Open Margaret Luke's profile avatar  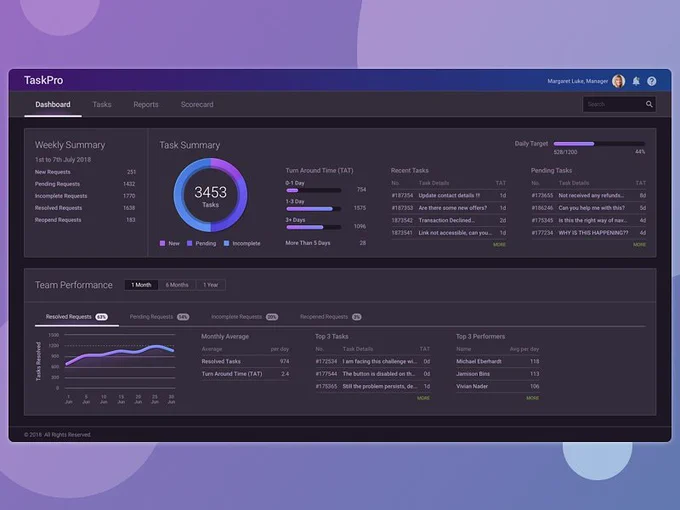coord(618,81)
